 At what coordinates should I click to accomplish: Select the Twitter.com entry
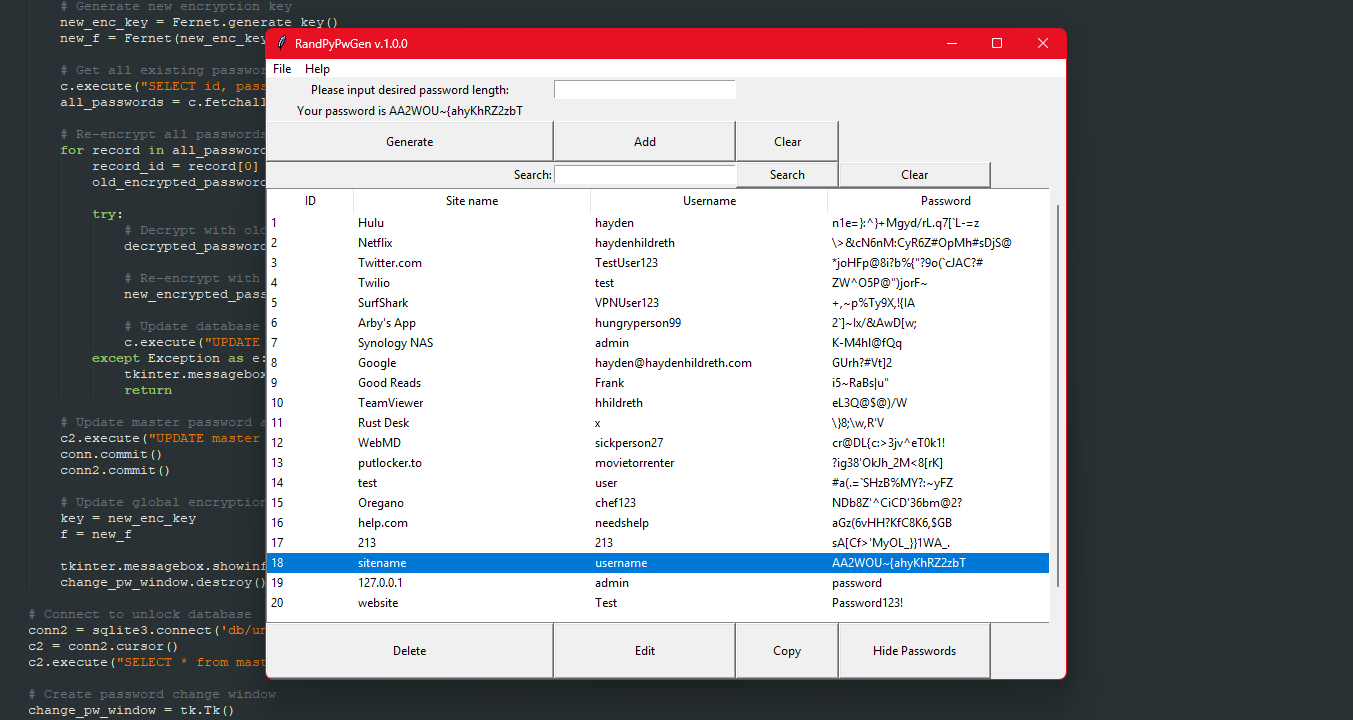point(658,263)
